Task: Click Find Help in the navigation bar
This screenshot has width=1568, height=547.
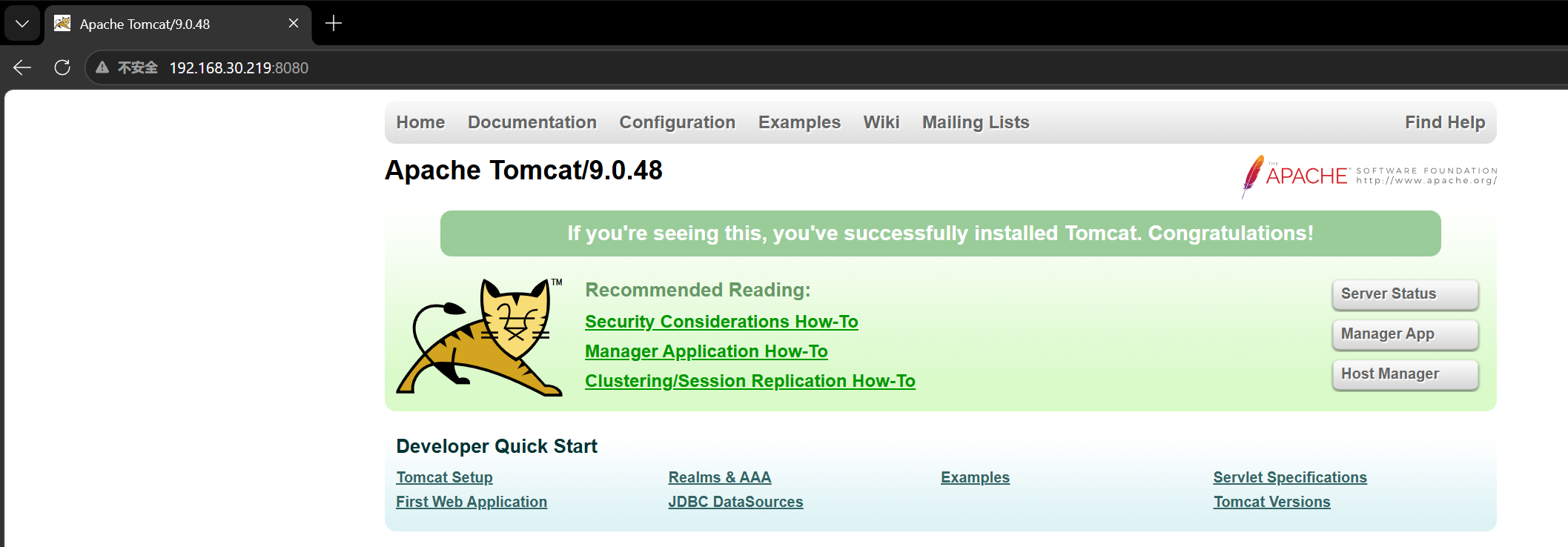Action: click(x=1445, y=122)
